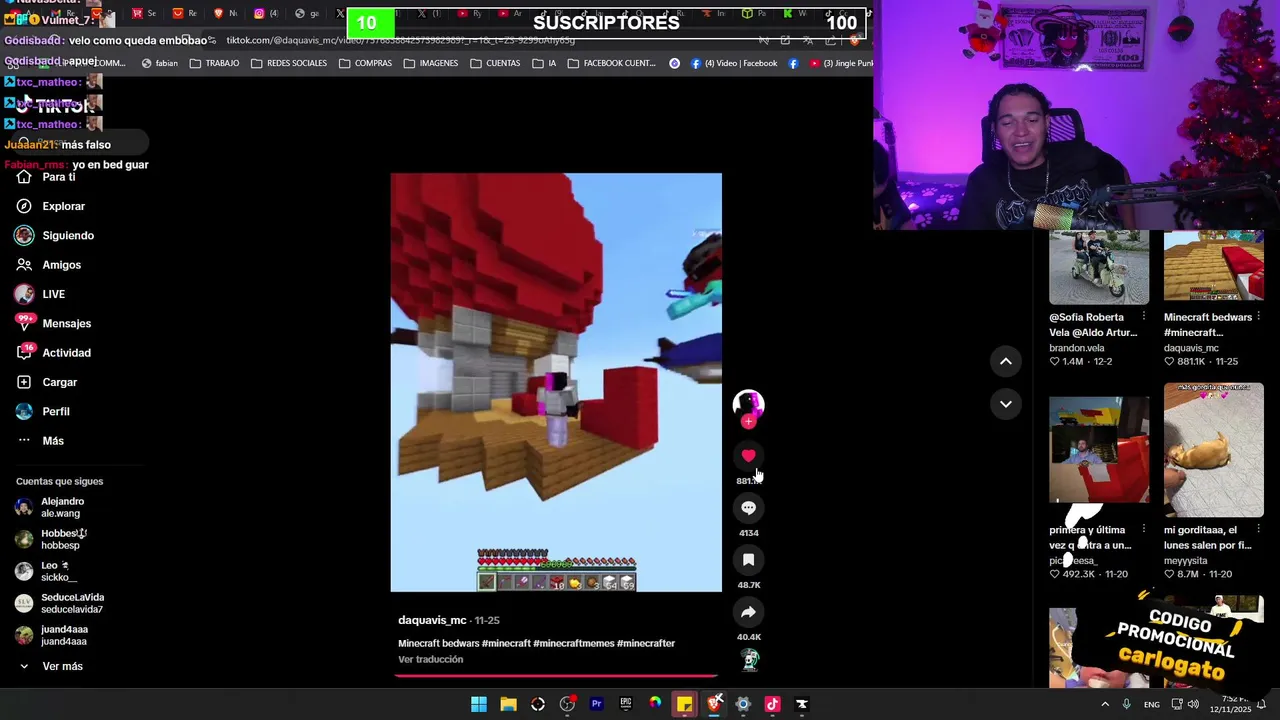This screenshot has height=720, width=1280.
Task: Open Leo sickko__ account
Action: 46,571
